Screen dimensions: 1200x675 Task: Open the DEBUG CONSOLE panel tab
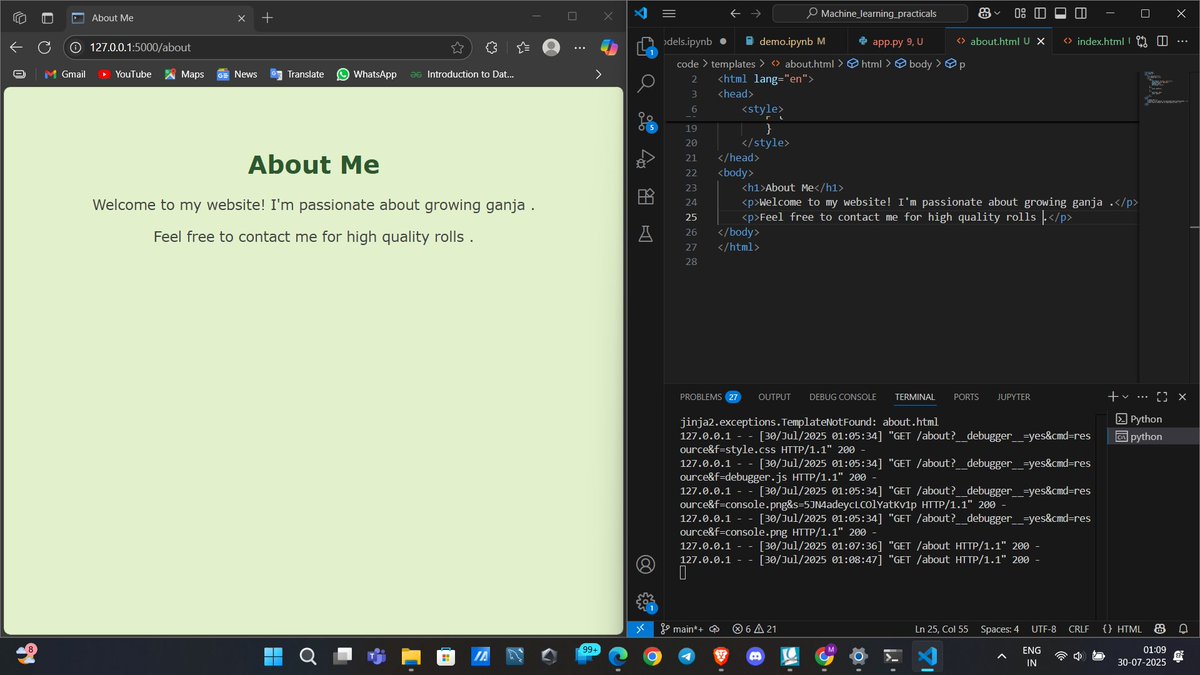842,397
